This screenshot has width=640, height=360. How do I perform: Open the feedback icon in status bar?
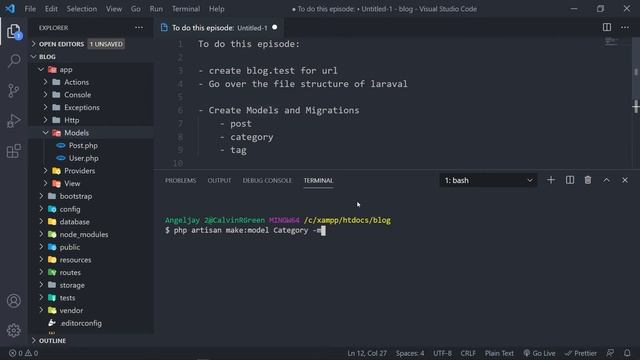point(610,353)
